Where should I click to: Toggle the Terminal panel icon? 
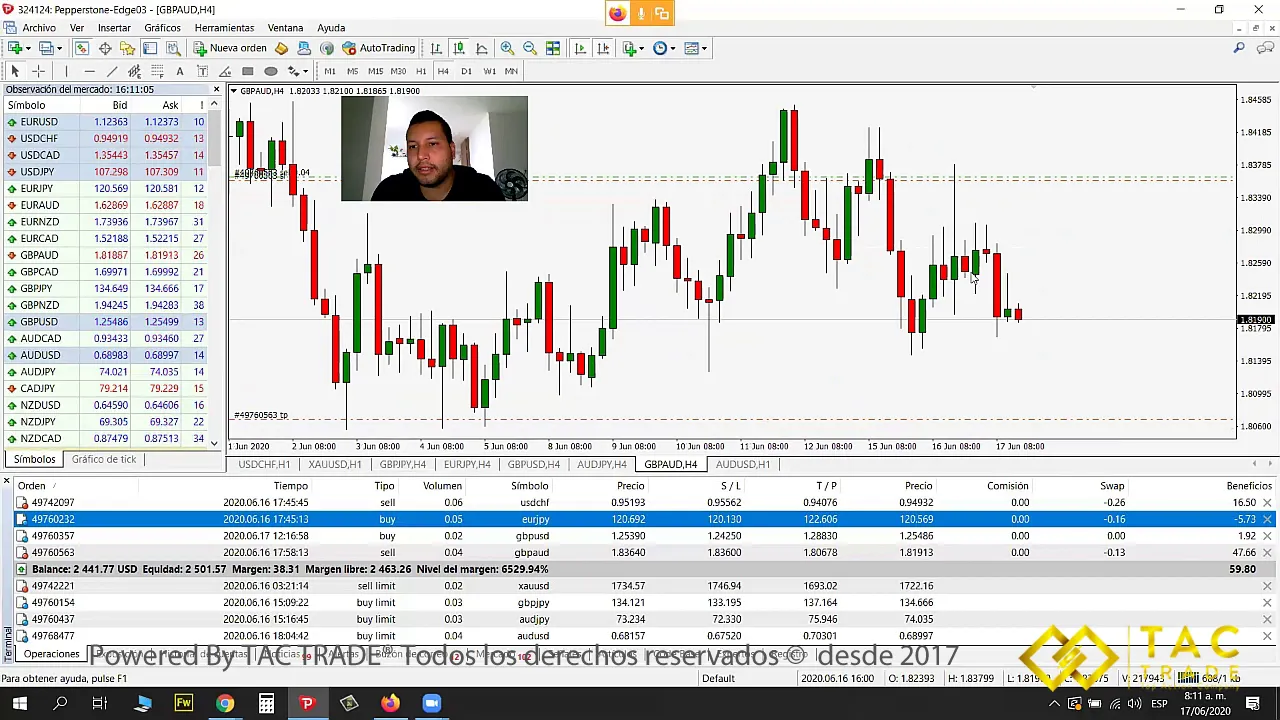pyautogui.click(x=150, y=48)
